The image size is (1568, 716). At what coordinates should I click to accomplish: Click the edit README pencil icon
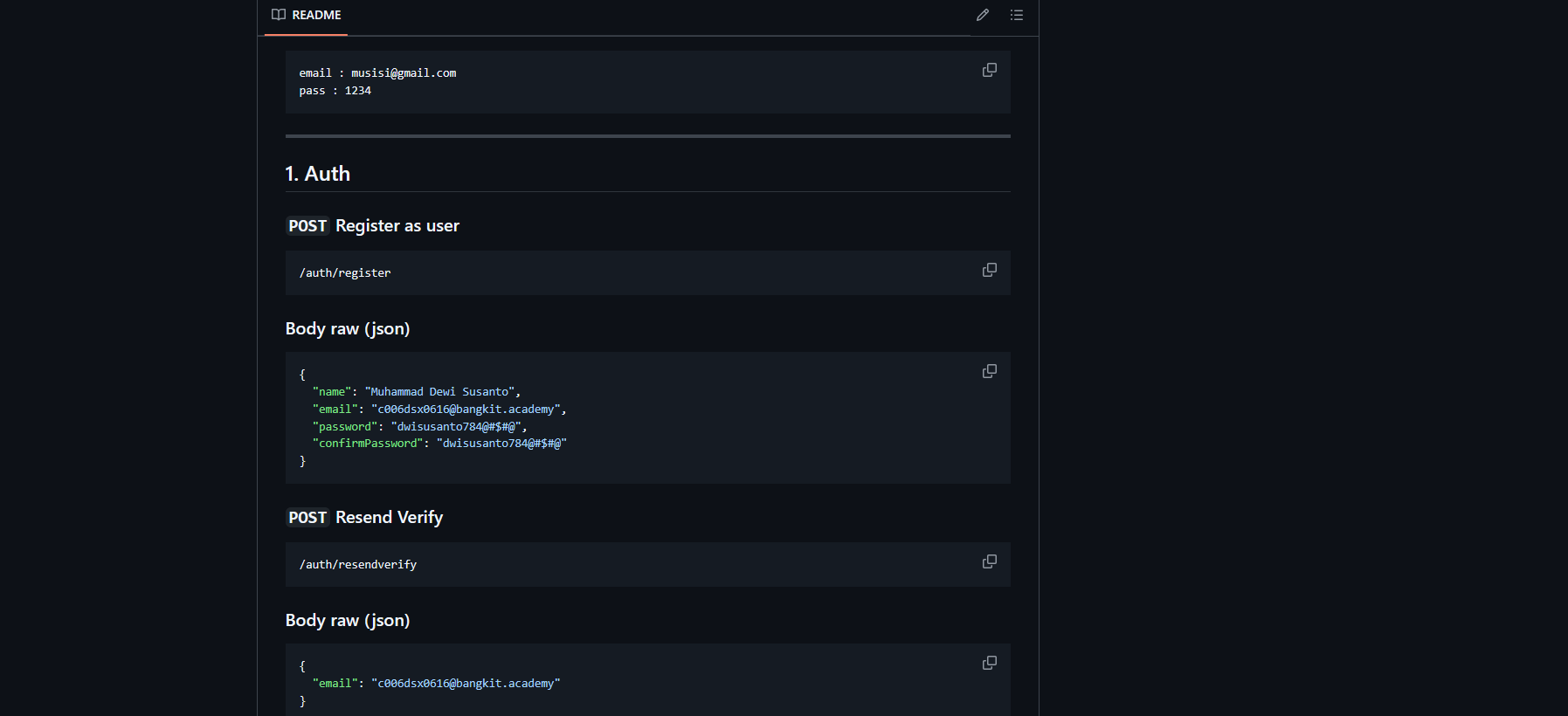[983, 15]
